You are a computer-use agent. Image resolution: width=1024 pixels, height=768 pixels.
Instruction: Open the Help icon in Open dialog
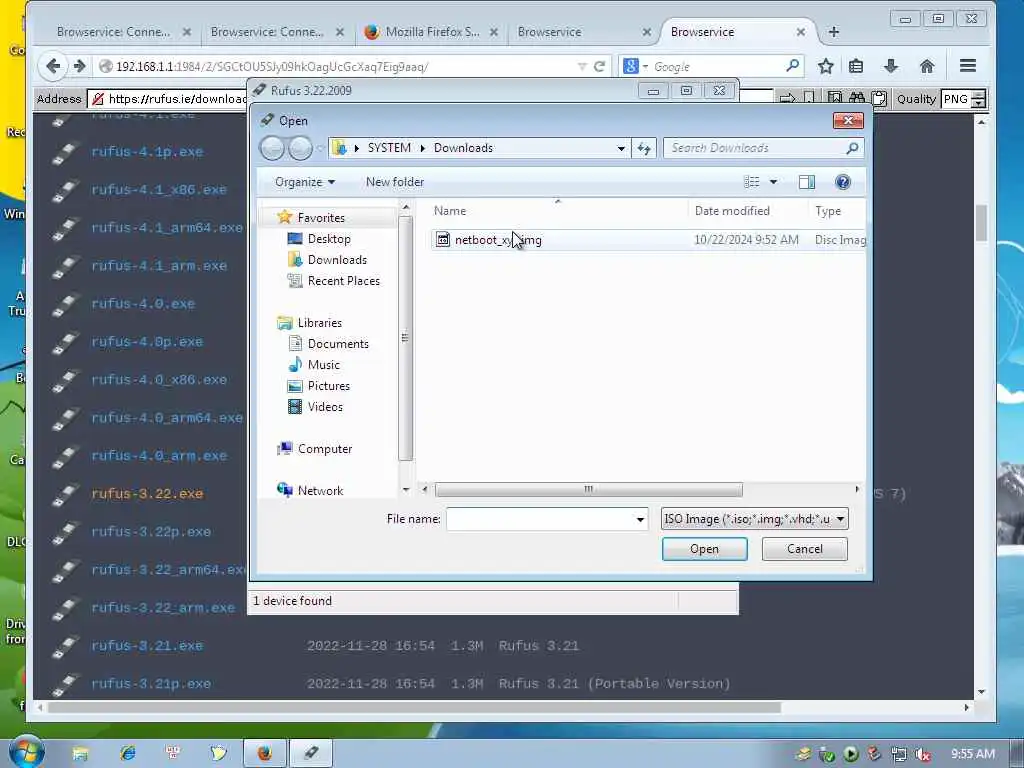coord(842,182)
